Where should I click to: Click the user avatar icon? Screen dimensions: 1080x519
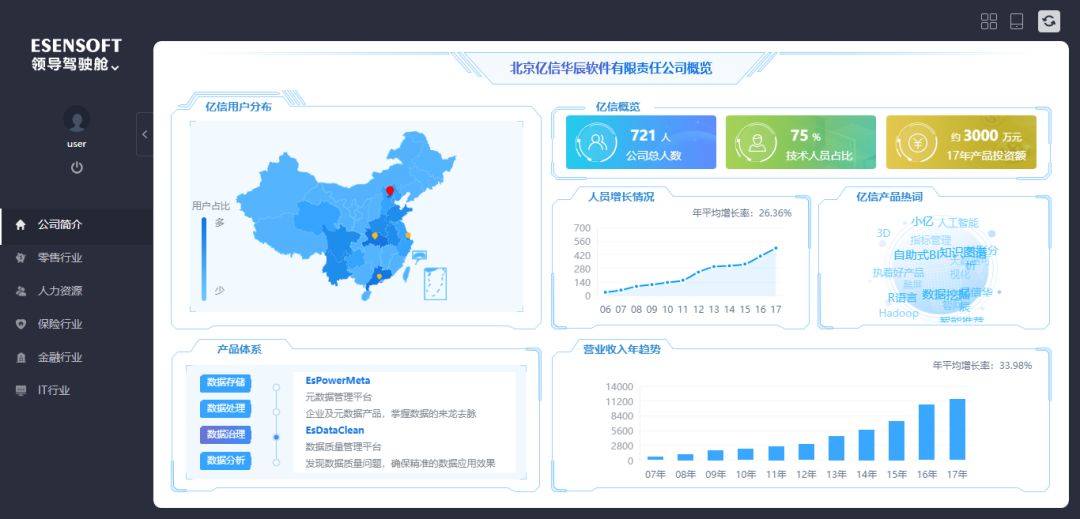point(77,120)
